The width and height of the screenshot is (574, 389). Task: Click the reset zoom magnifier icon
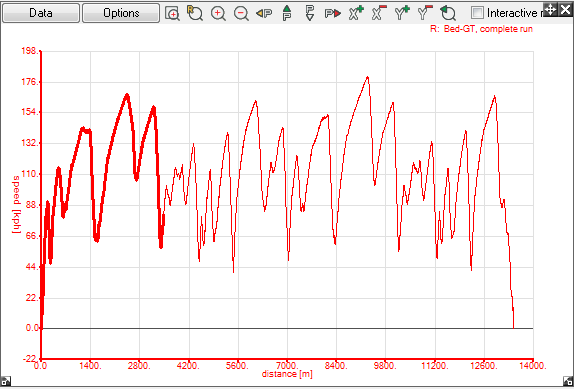tap(195, 13)
